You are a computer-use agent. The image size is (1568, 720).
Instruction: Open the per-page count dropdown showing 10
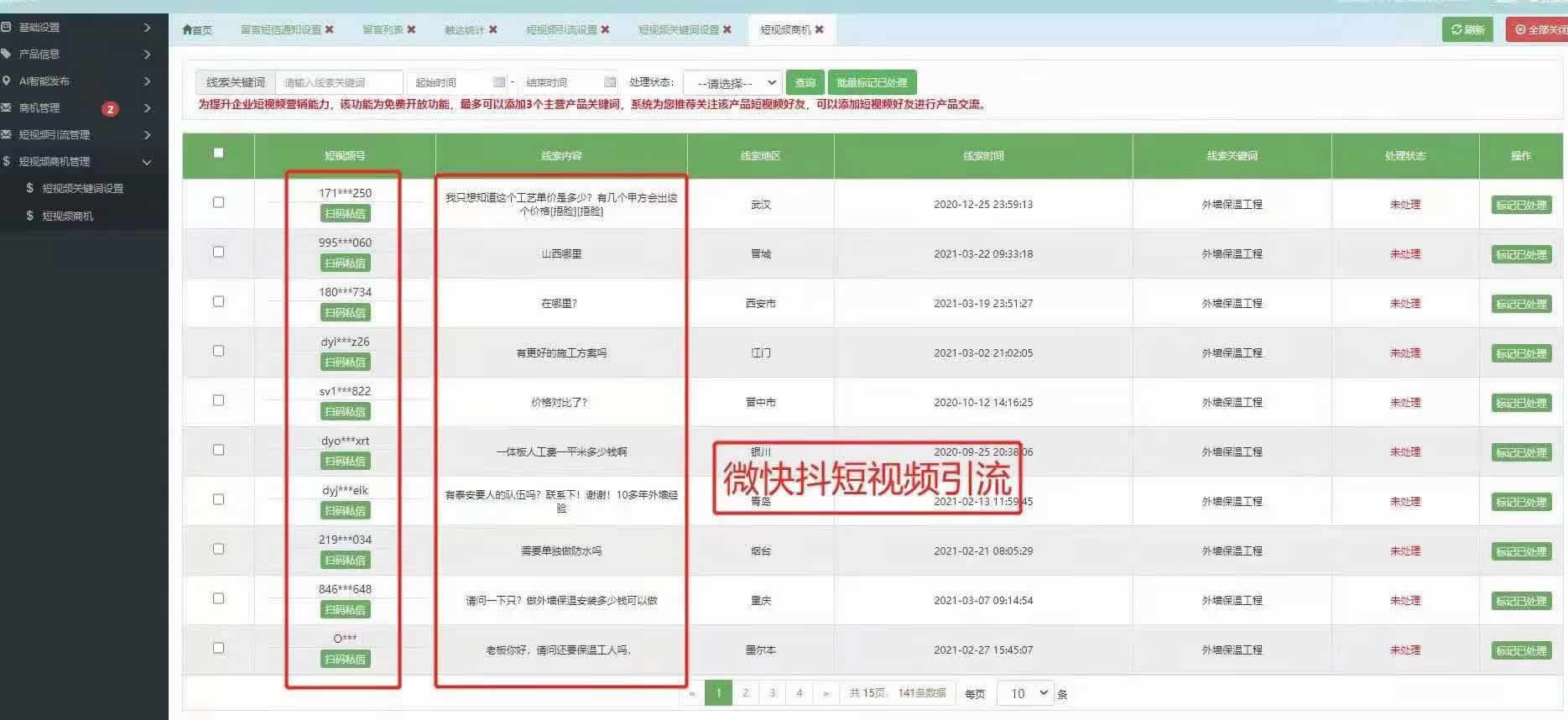[x=1025, y=693]
